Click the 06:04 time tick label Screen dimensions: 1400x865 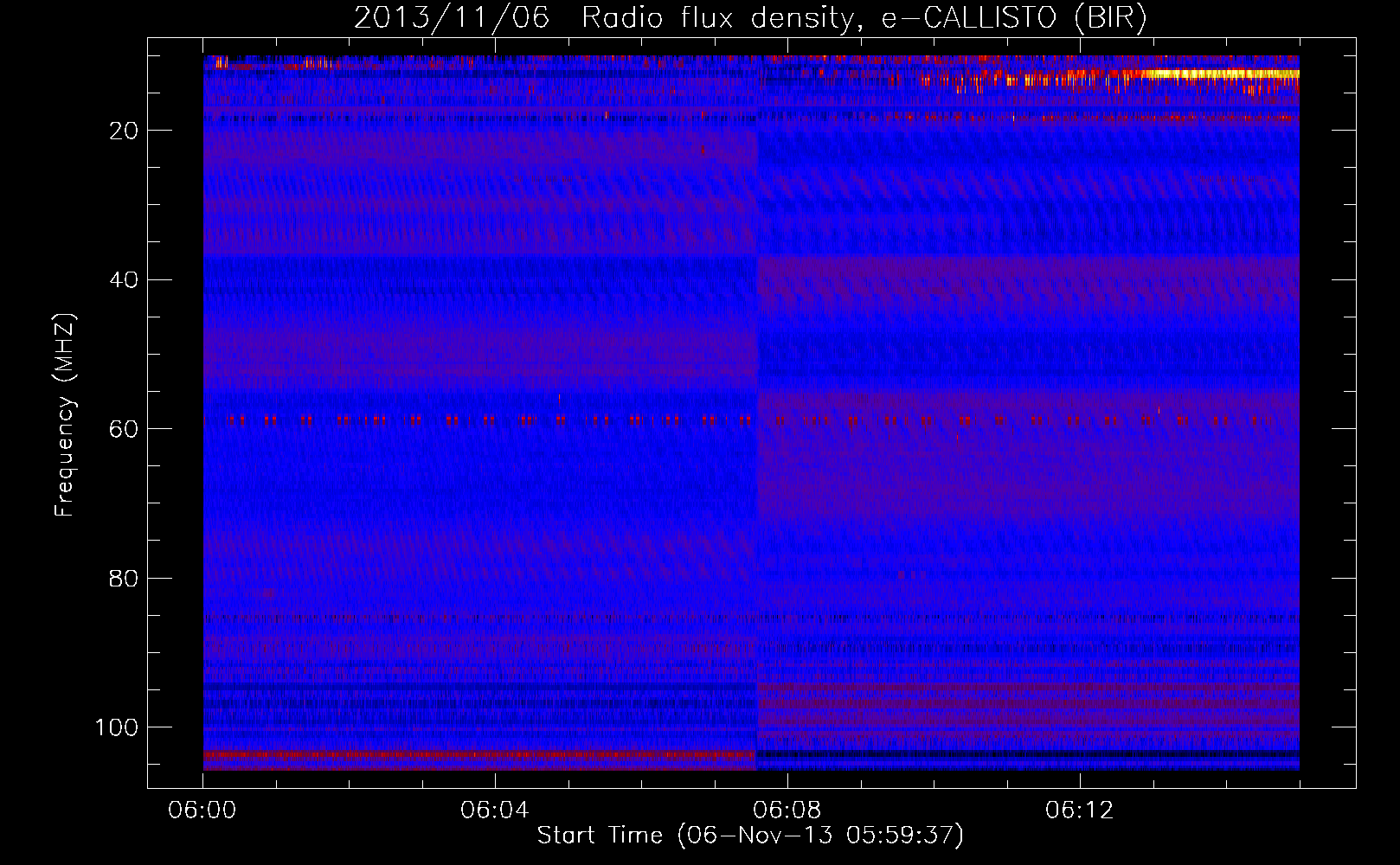coord(495,811)
